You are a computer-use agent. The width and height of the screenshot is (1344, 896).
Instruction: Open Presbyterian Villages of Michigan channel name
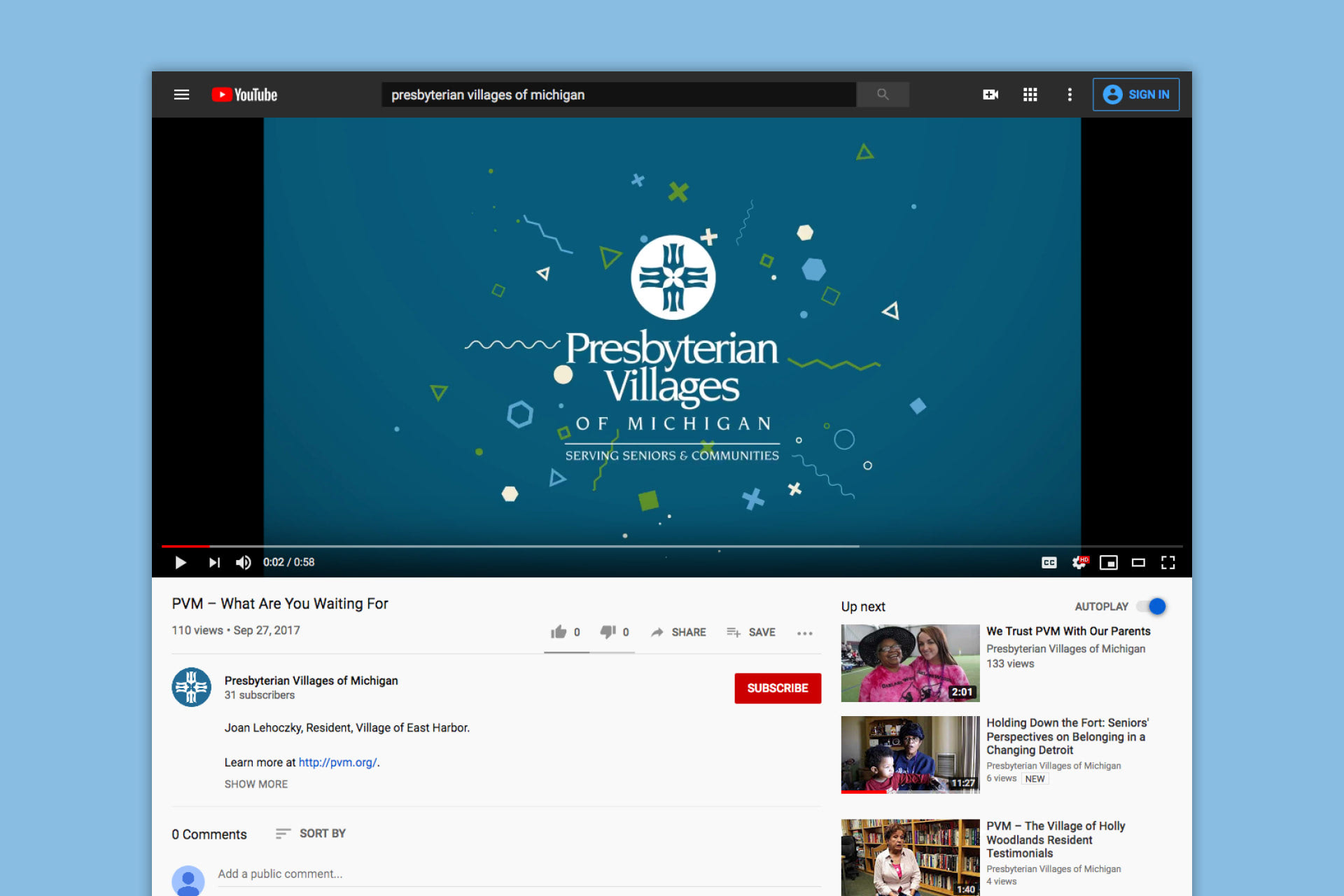[x=311, y=680]
